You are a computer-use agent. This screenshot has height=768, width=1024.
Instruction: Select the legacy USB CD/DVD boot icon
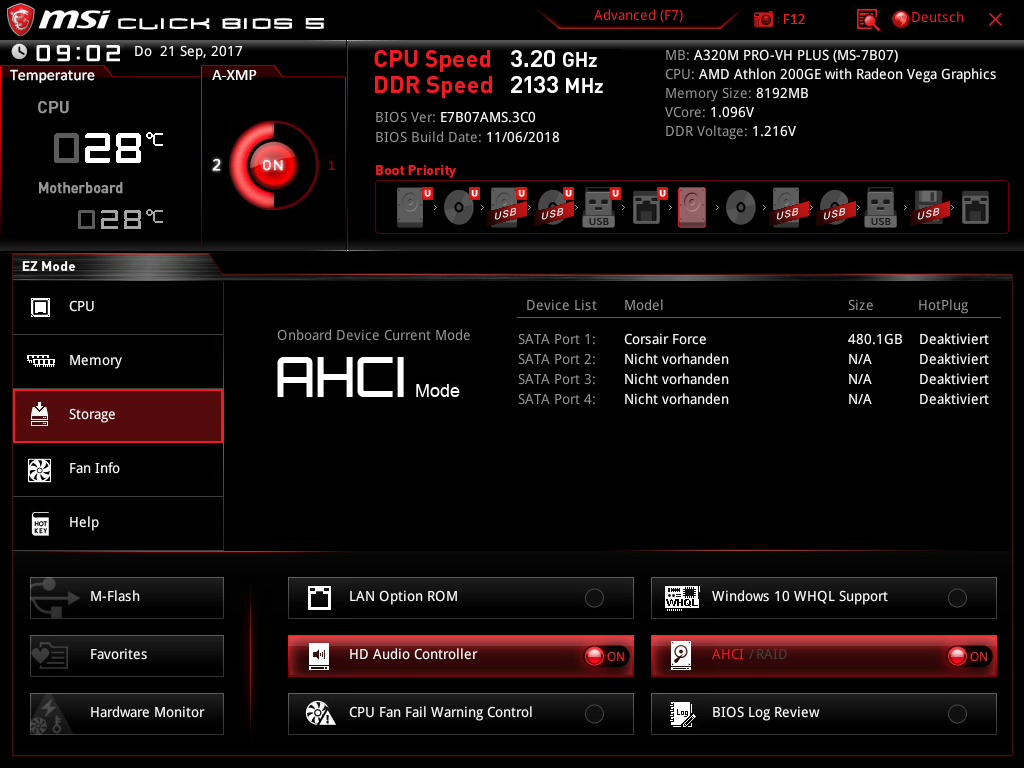click(834, 208)
